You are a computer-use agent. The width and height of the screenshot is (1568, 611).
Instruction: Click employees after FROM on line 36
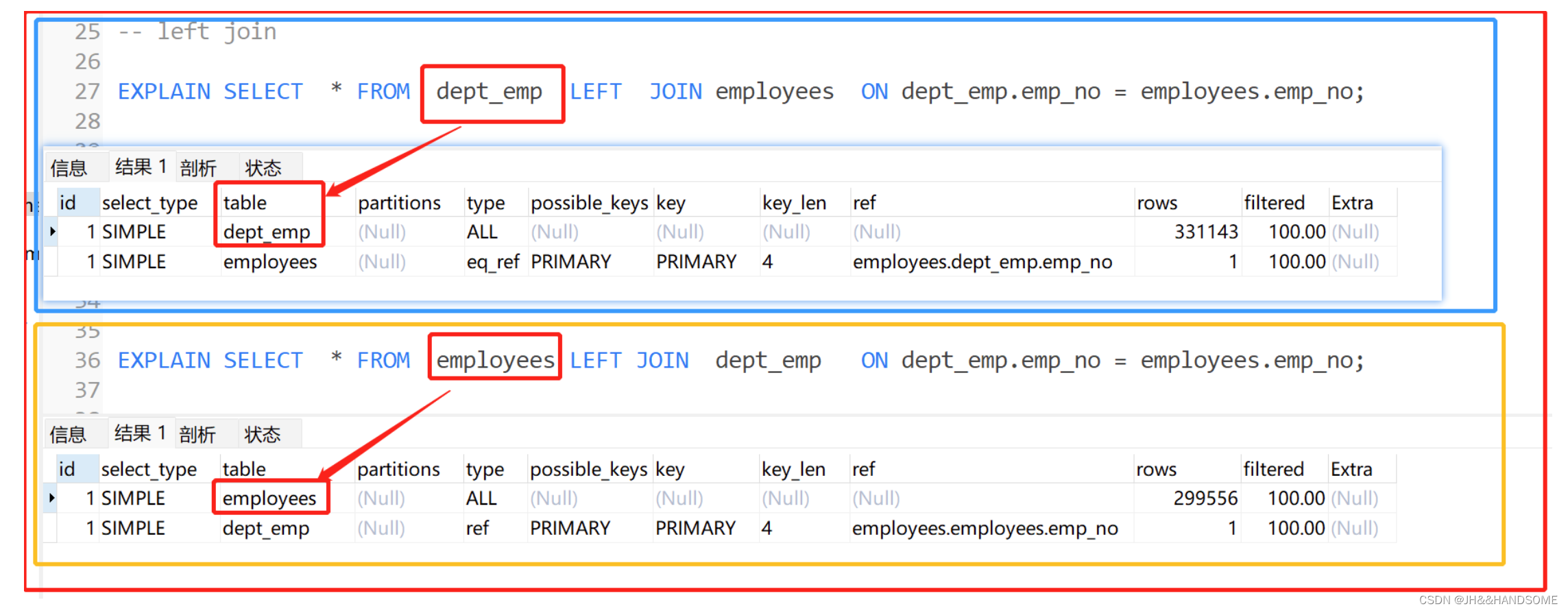[x=496, y=361]
